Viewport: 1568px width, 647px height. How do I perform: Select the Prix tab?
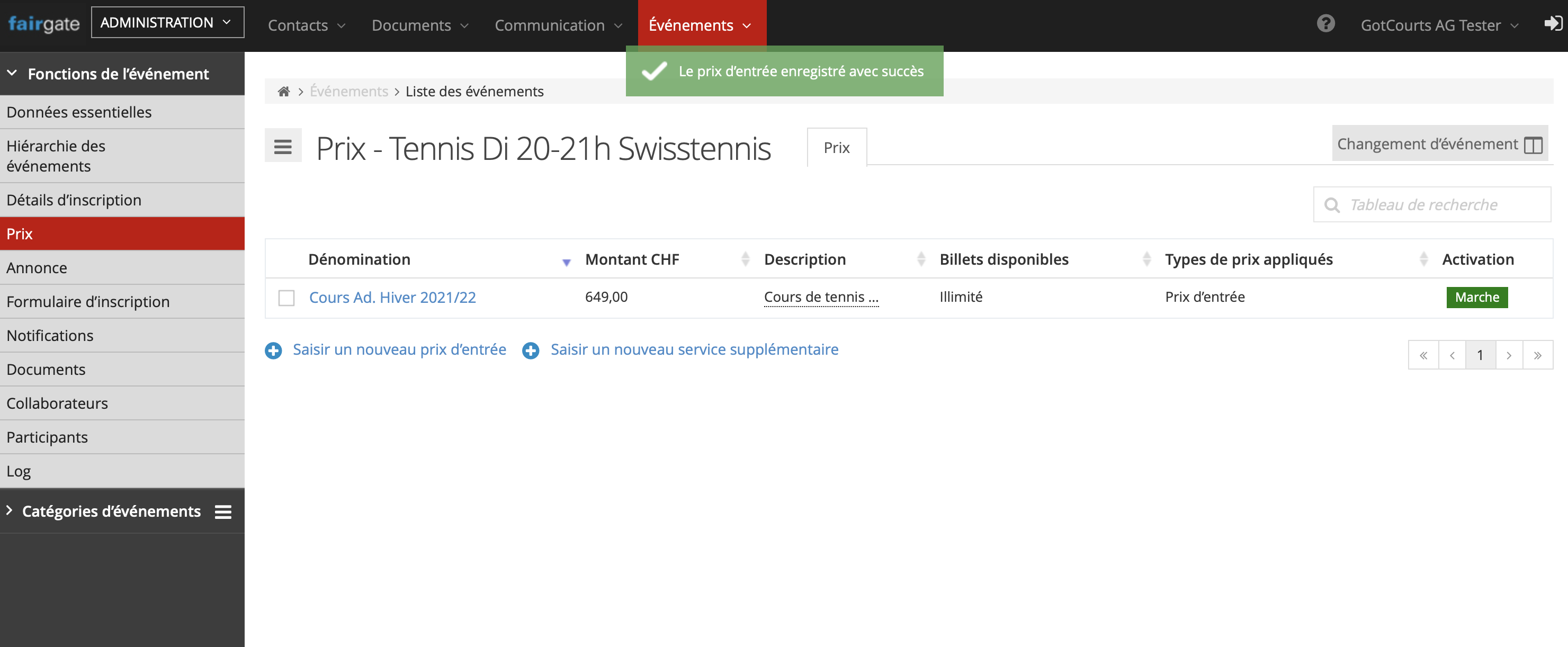point(836,147)
